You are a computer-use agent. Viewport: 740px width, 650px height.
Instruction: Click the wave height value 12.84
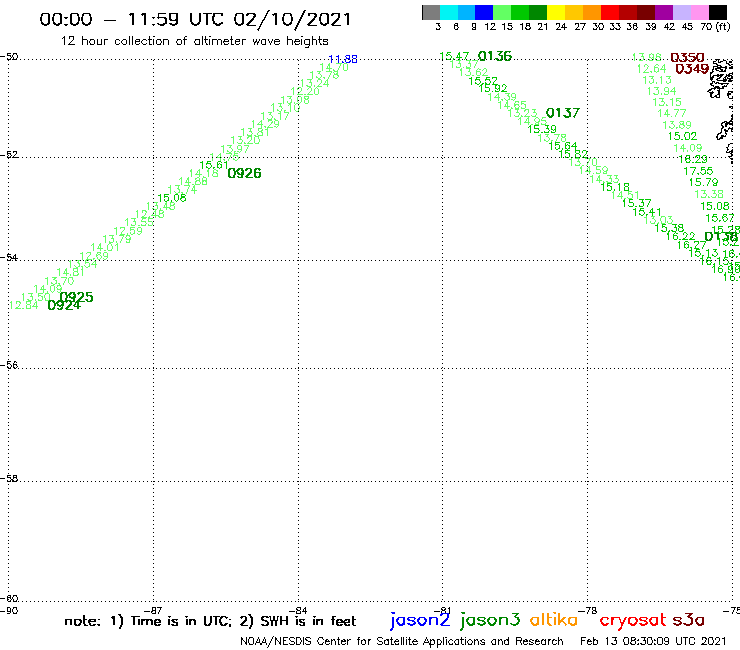[x=24, y=305]
